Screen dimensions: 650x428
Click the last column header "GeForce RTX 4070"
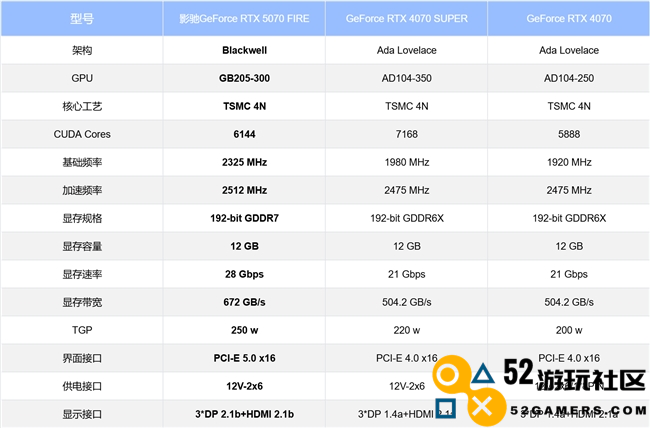point(569,19)
